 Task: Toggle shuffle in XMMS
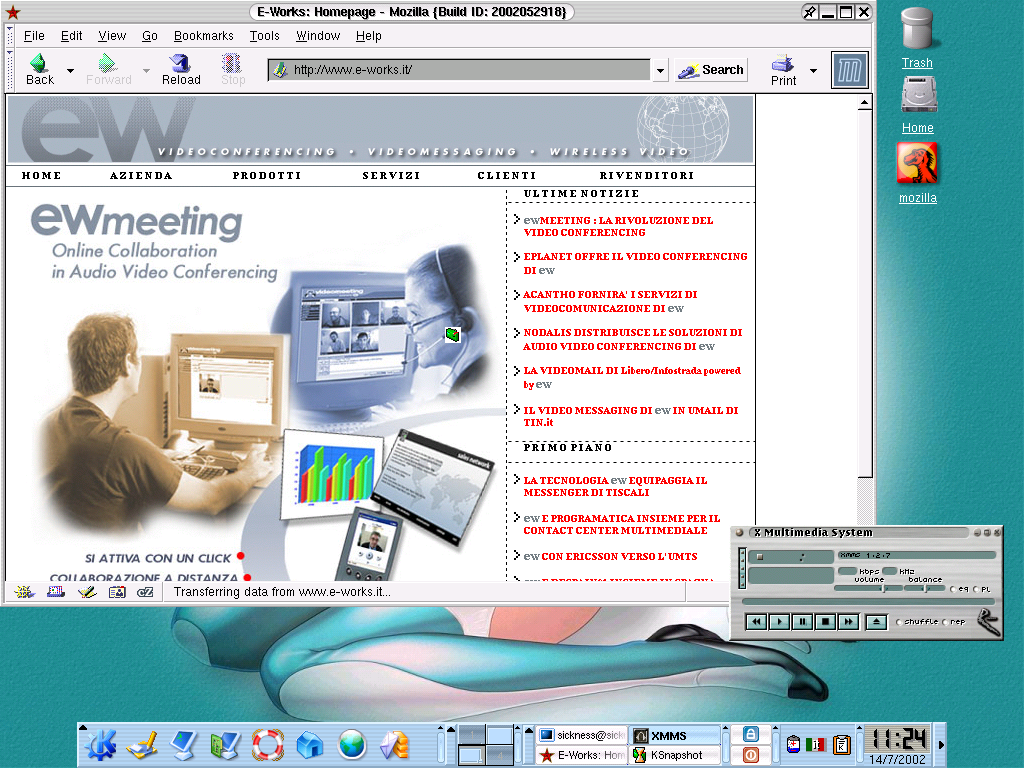(x=916, y=622)
